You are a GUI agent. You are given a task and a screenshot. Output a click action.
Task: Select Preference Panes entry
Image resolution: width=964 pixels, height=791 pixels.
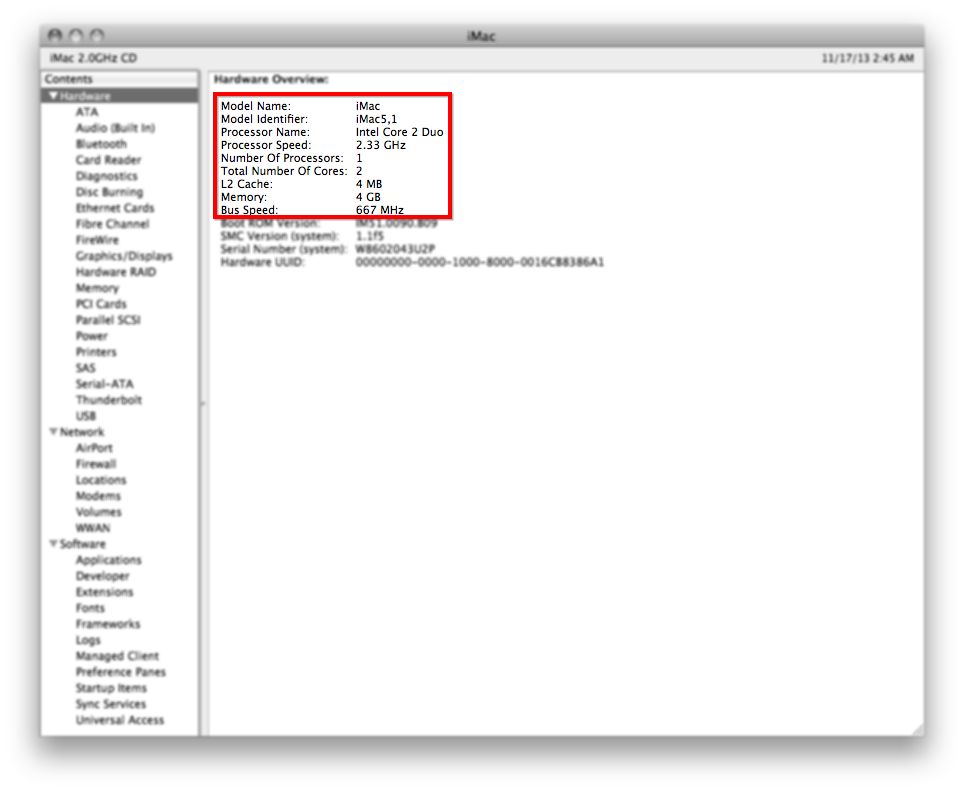pyautogui.click(x=120, y=672)
